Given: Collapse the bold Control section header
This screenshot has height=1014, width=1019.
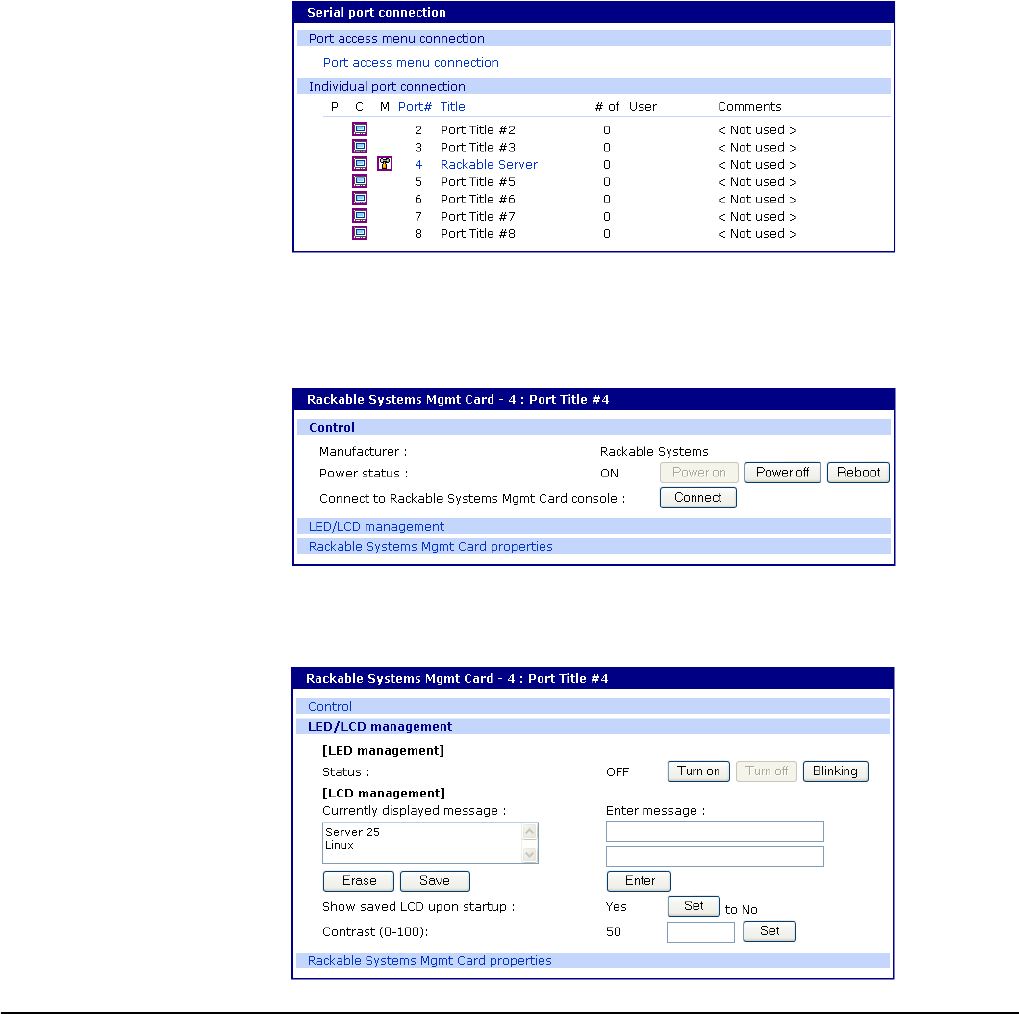Looking at the screenshot, I should tap(593, 427).
